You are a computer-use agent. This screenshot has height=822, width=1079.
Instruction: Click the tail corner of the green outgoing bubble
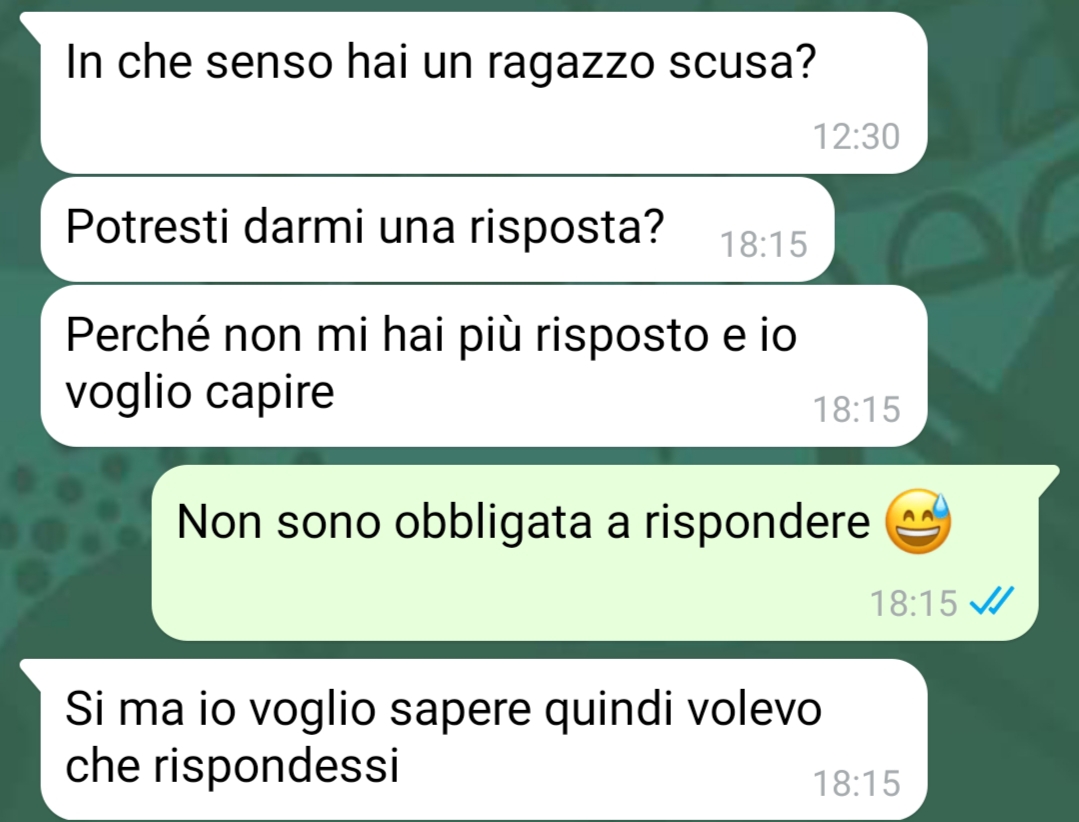[1049, 477]
